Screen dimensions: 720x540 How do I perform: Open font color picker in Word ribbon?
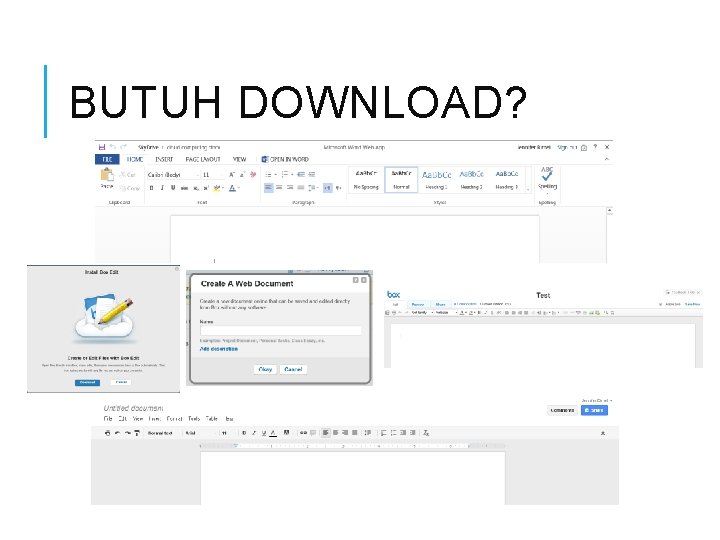coord(233,188)
